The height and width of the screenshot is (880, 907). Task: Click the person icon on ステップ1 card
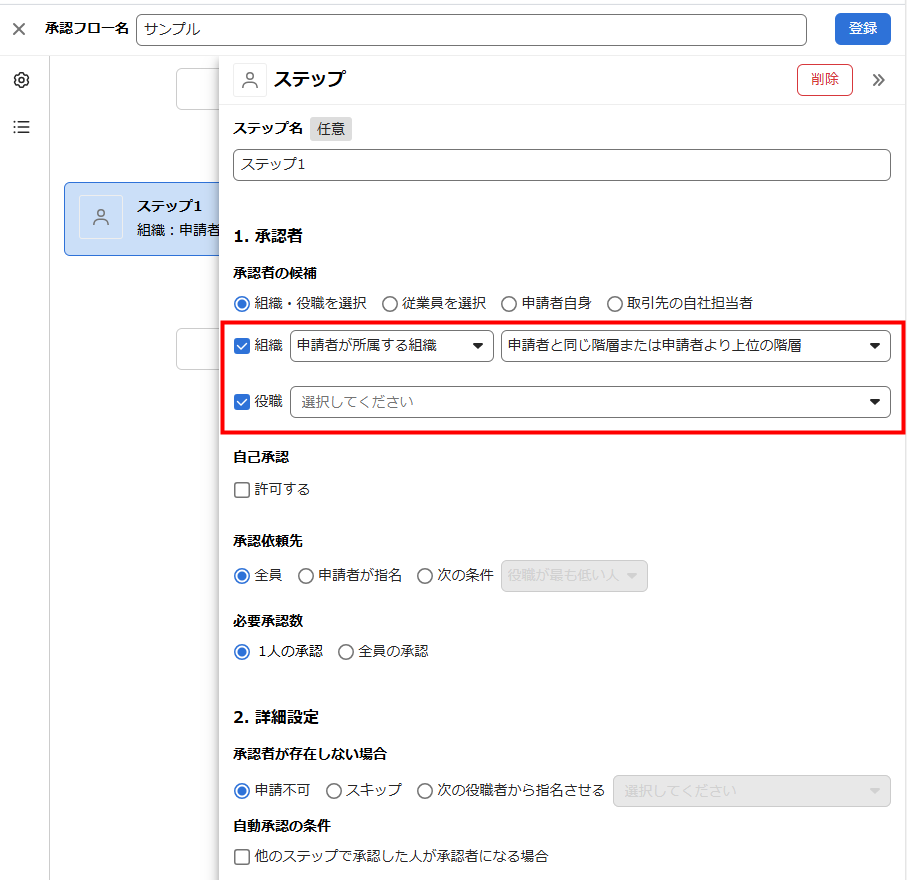101,217
